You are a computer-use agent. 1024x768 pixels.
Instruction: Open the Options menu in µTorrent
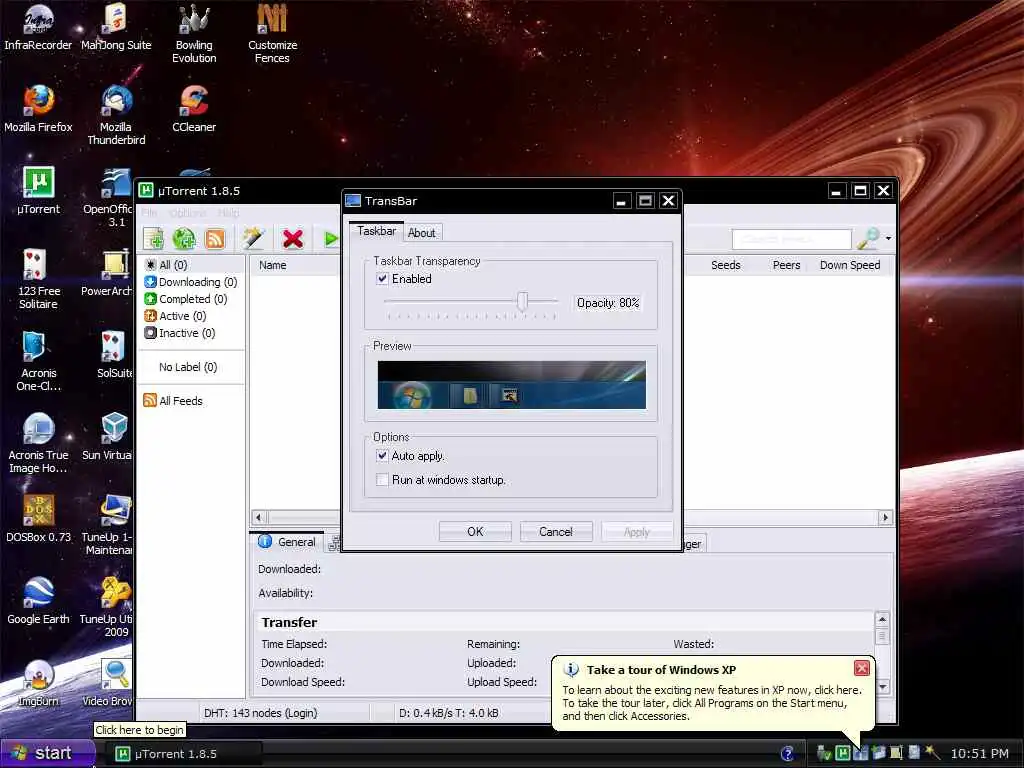pos(188,213)
